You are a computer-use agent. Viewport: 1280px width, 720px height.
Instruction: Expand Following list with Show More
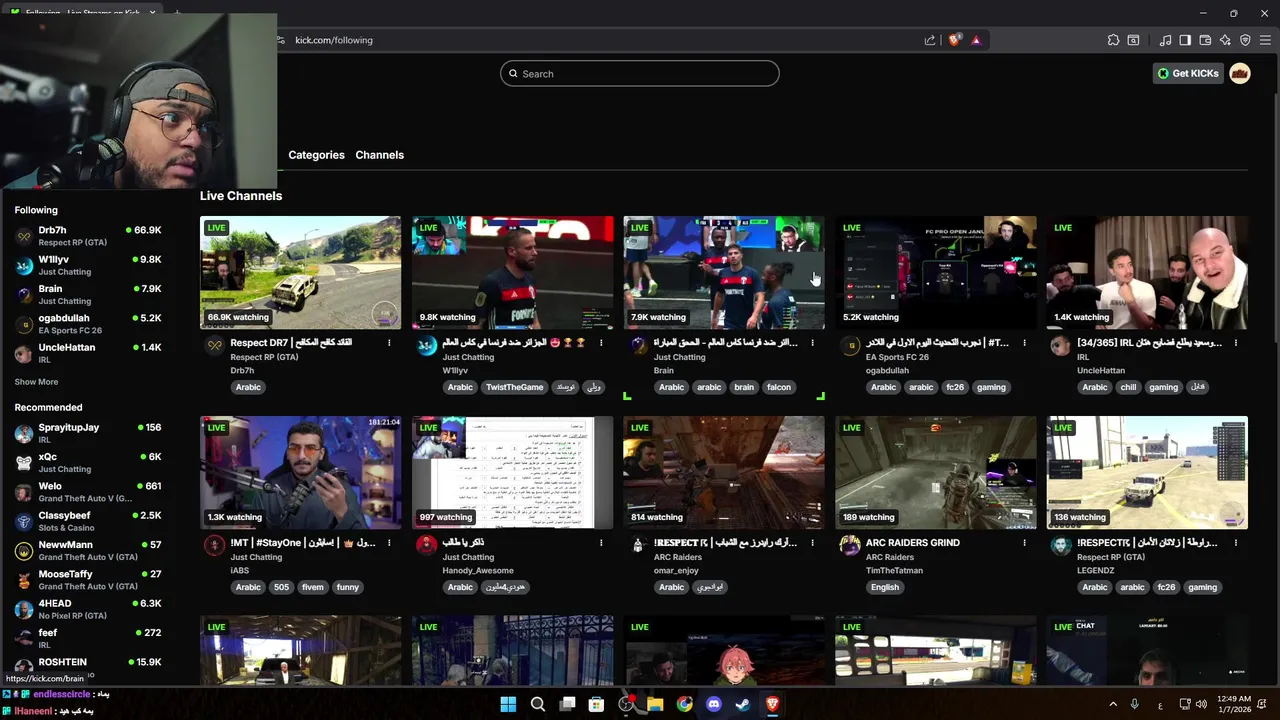[36, 382]
